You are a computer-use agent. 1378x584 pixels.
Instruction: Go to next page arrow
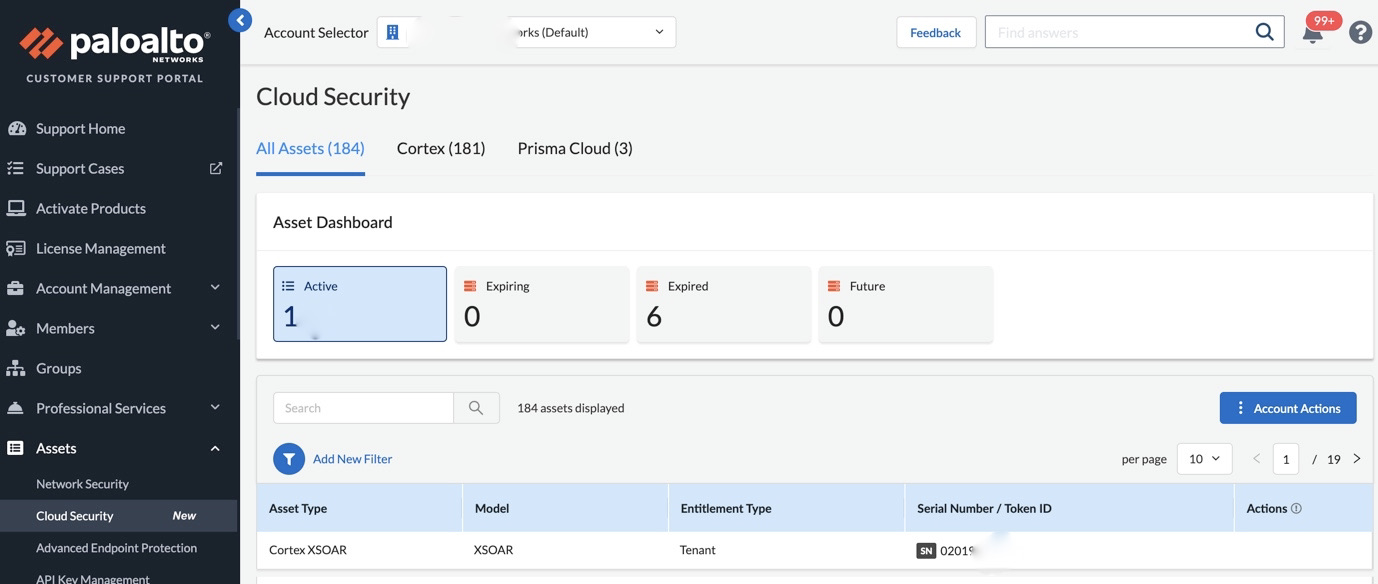coord(1357,459)
